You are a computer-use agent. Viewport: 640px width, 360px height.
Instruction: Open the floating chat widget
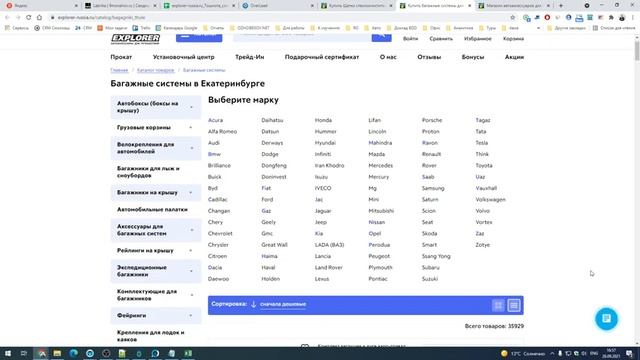(x=606, y=318)
